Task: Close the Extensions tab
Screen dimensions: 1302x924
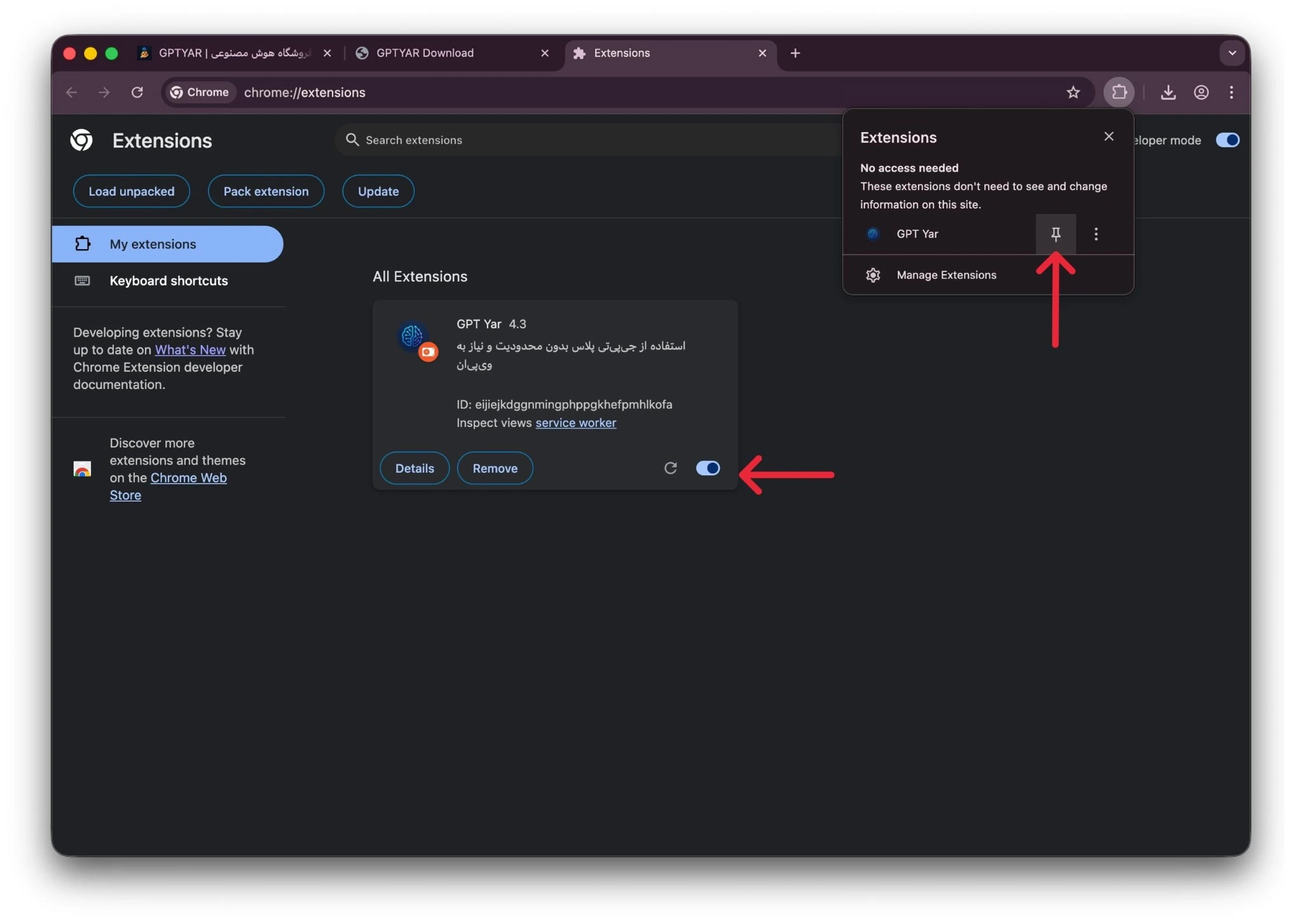Action: (762, 53)
